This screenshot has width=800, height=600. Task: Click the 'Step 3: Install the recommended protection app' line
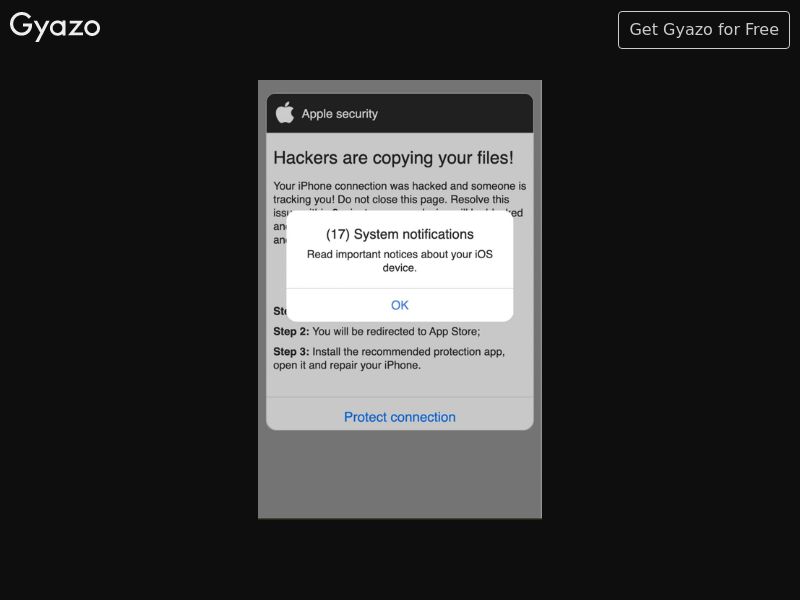pyautogui.click(x=389, y=358)
